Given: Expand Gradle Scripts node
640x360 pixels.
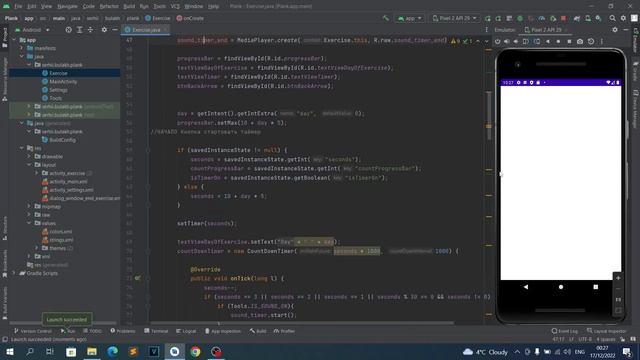Looking at the screenshot, I should pos(14,273).
